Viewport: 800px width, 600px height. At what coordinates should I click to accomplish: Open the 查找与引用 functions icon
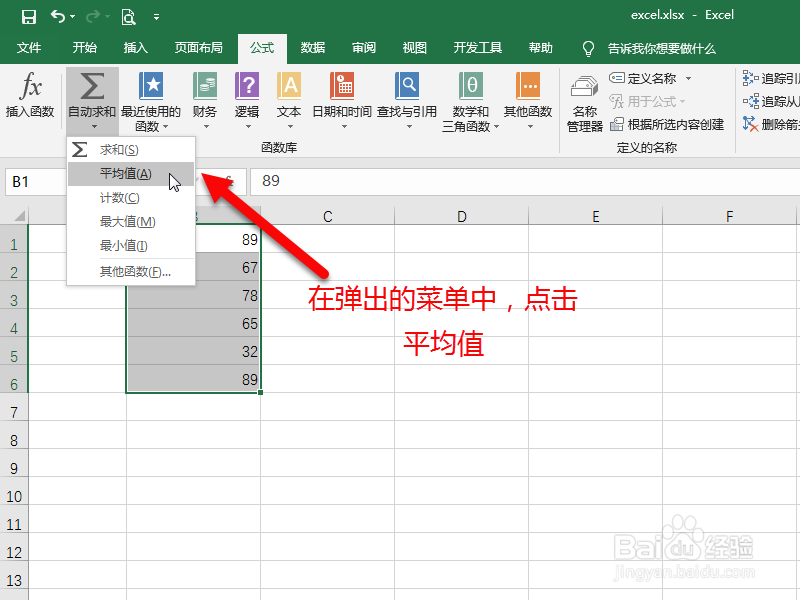407,86
